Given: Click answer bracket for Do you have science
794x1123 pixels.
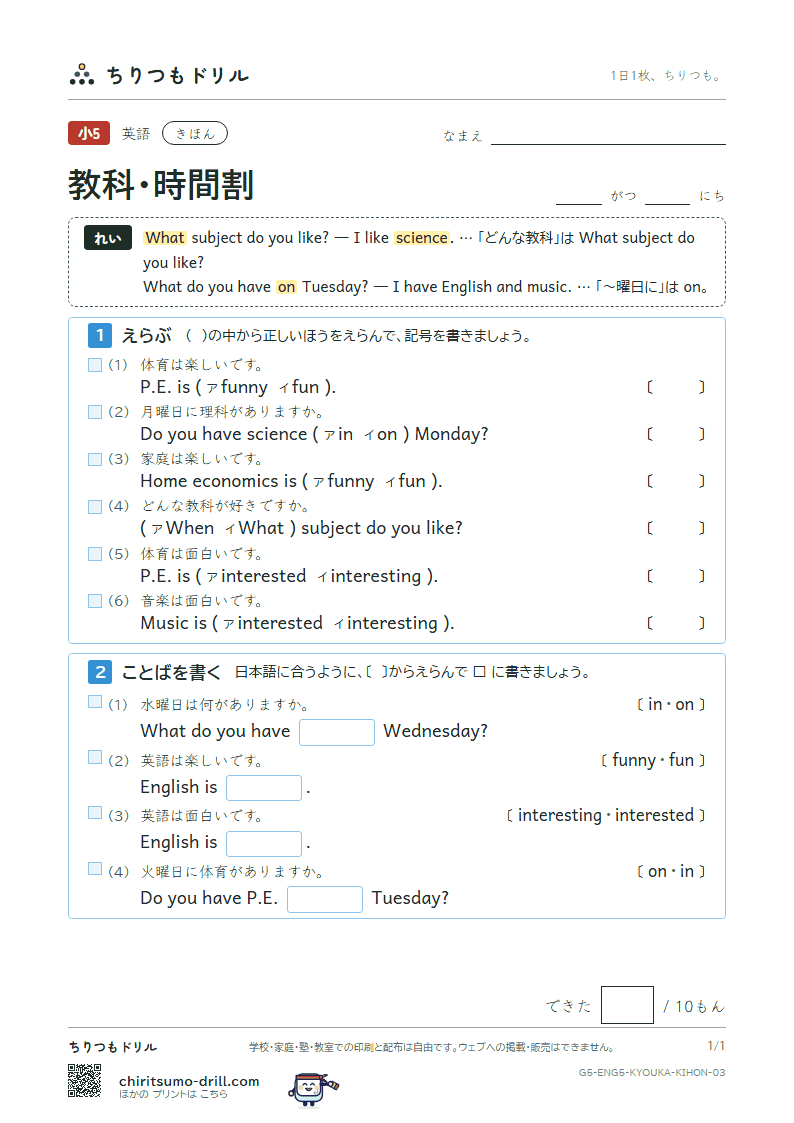Looking at the screenshot, I should (676, 434).
